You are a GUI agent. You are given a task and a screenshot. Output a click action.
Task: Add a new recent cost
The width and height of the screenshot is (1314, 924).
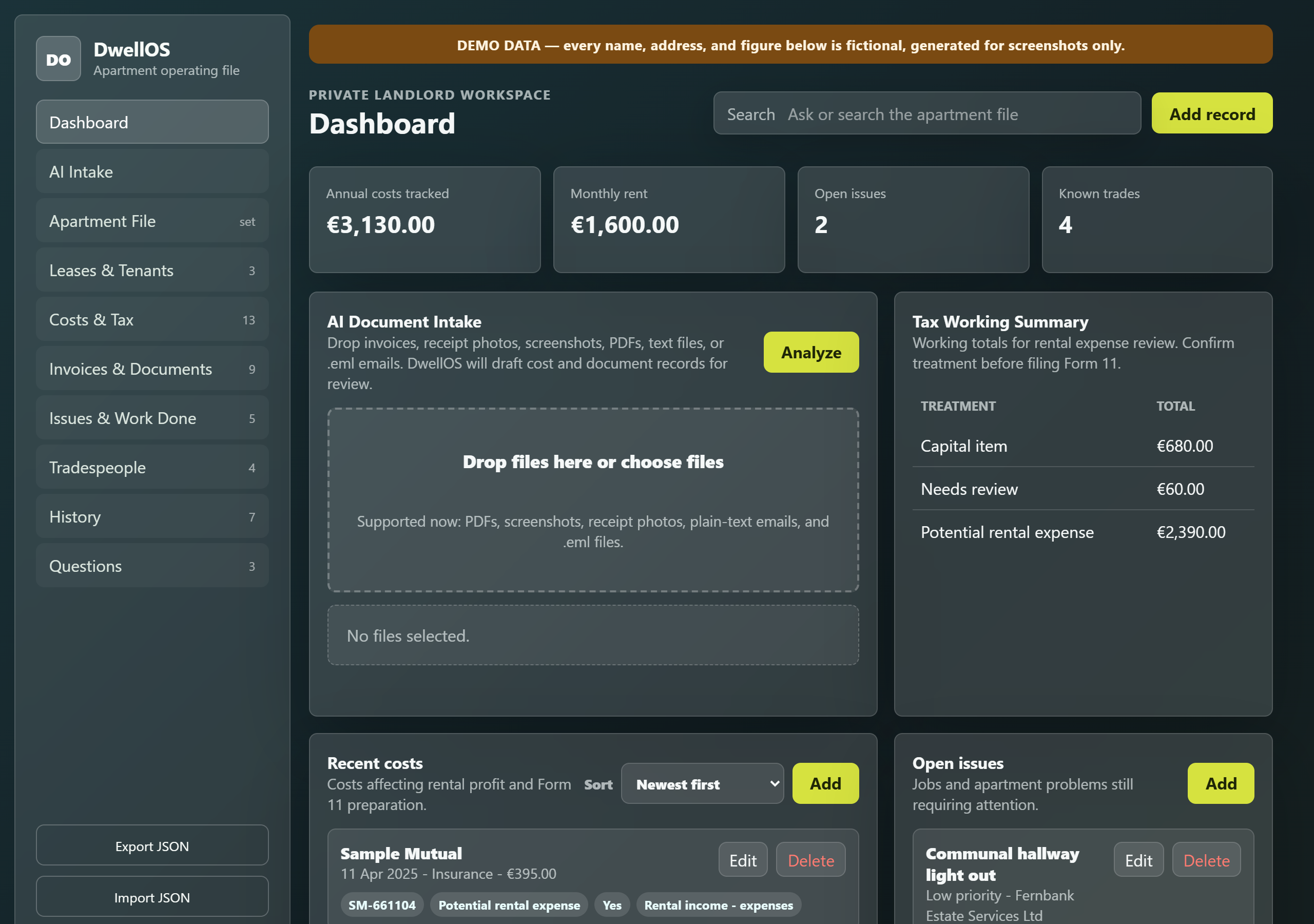point(825,783)
